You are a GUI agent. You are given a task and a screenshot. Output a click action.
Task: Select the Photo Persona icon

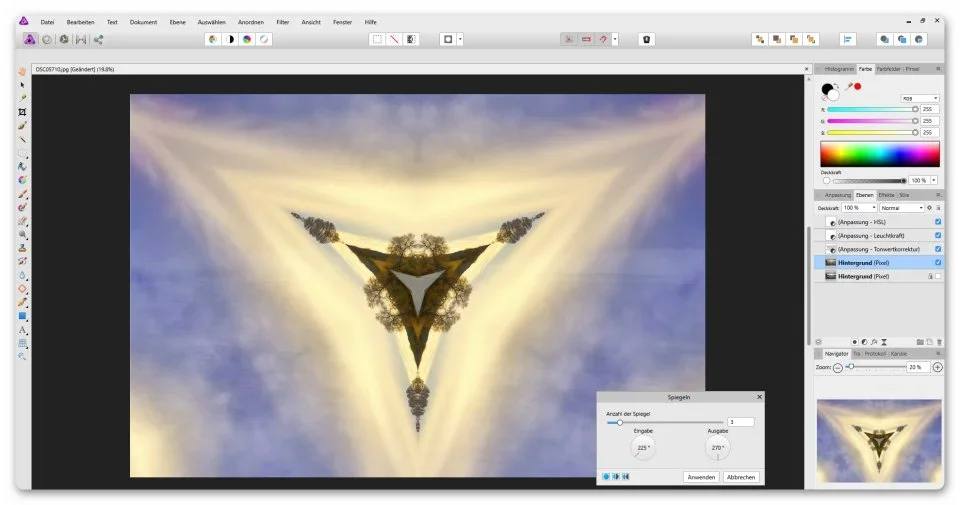click(29, 39)
